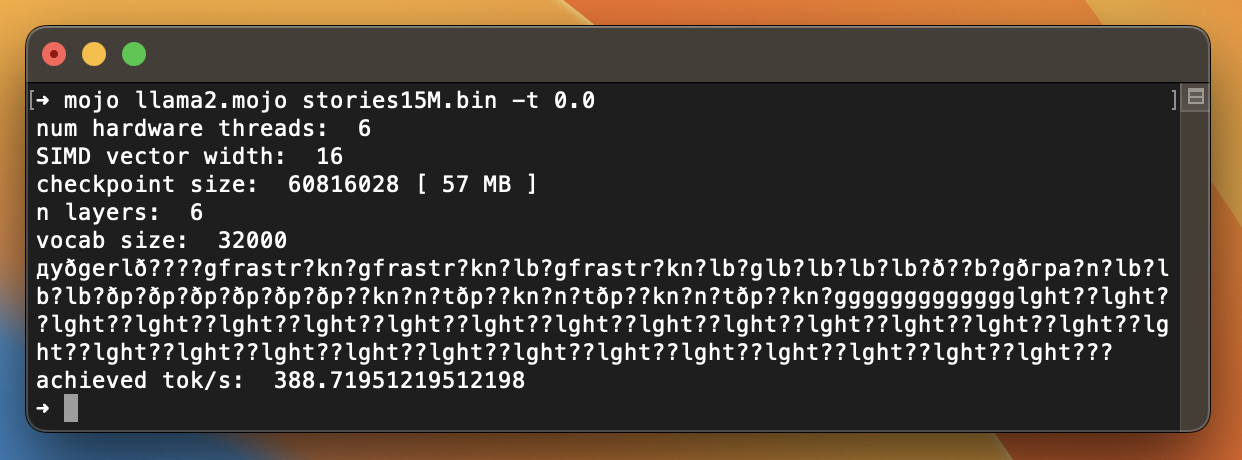Click the red close window button
This screenshot has height=460, width=1242.
pyautogui.click(x=53, y=54)
